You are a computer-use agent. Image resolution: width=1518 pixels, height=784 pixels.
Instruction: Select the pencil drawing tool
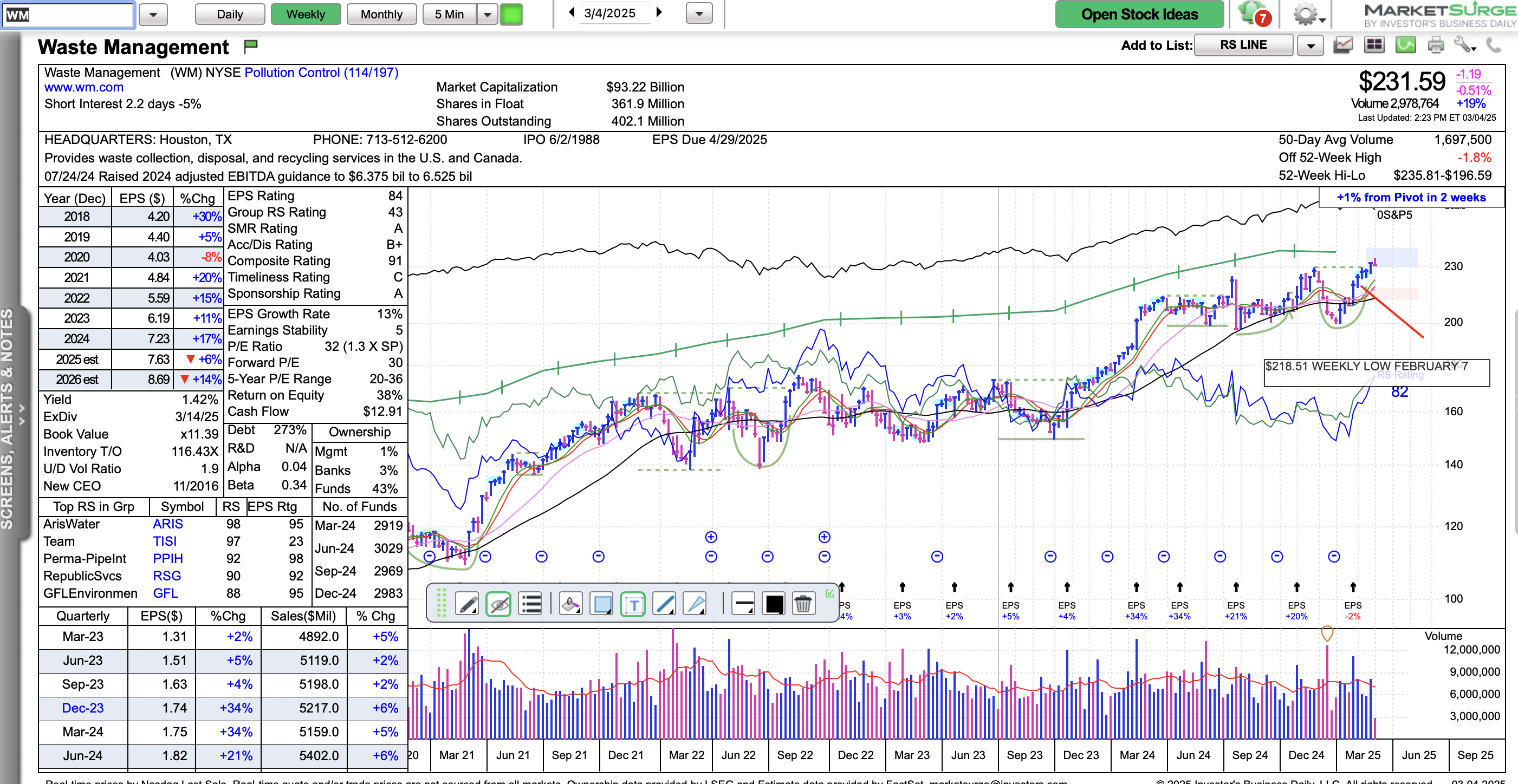pyautogui.click(x=468, y=604)
